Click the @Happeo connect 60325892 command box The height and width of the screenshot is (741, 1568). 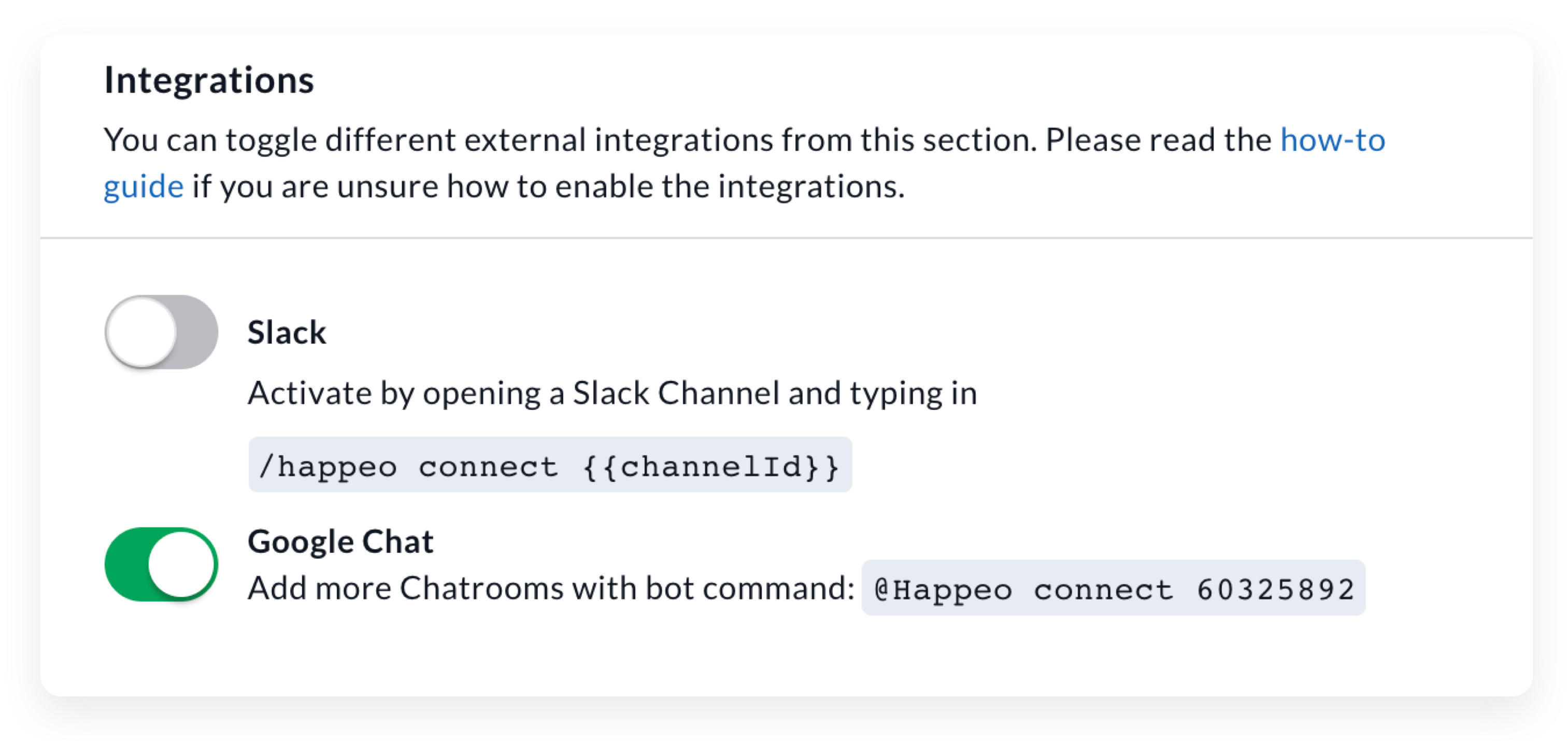tap(1113, 588)
